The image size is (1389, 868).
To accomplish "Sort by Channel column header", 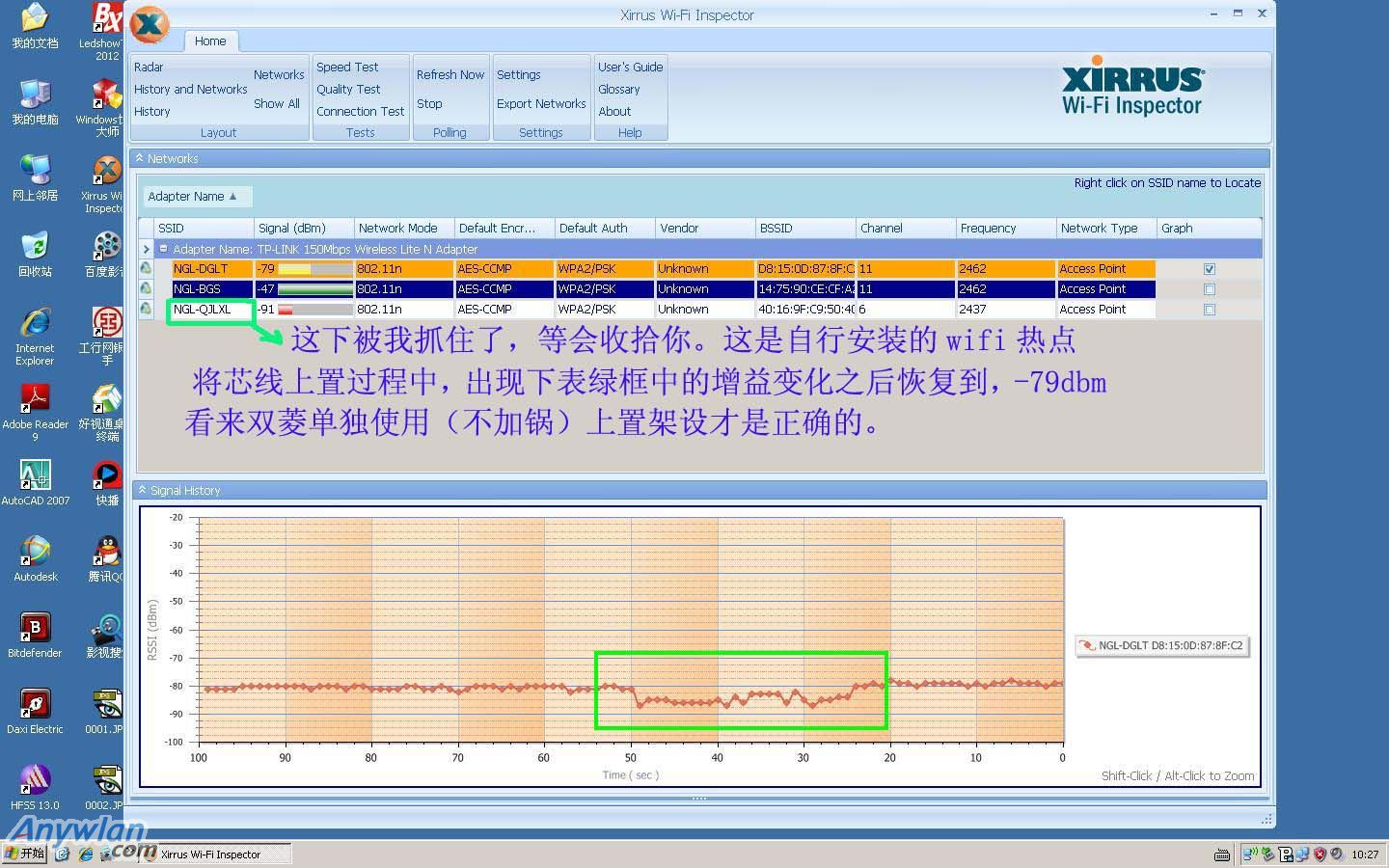I will (906, 228).
